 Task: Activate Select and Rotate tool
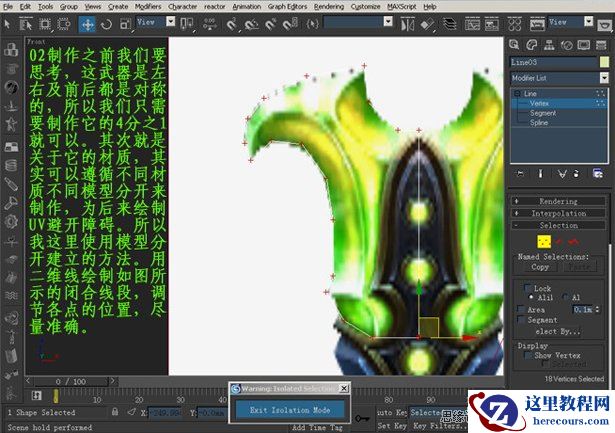coord(106,24)
